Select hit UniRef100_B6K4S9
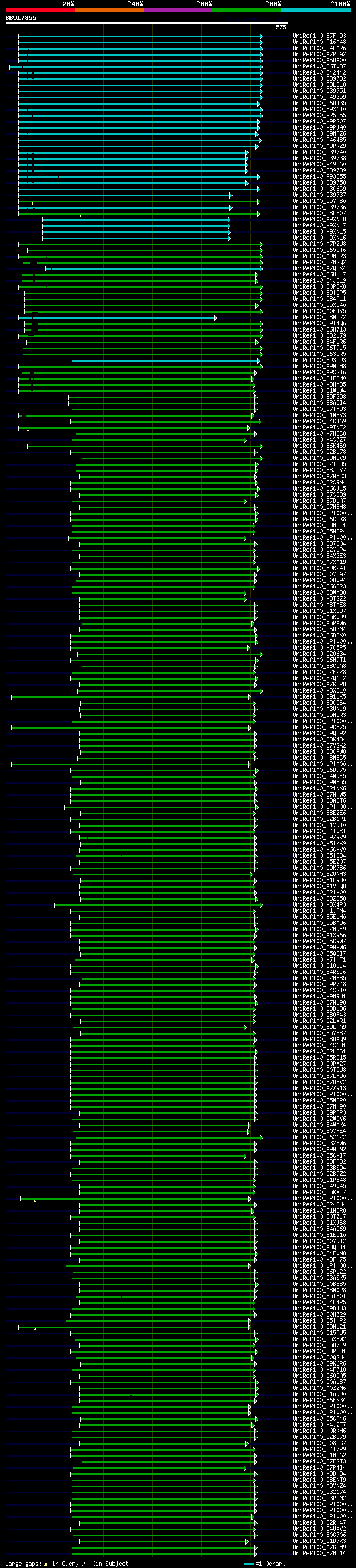The height and width of the screenshot is (1568, 356). pyautogui.click(x=319, y=446)
